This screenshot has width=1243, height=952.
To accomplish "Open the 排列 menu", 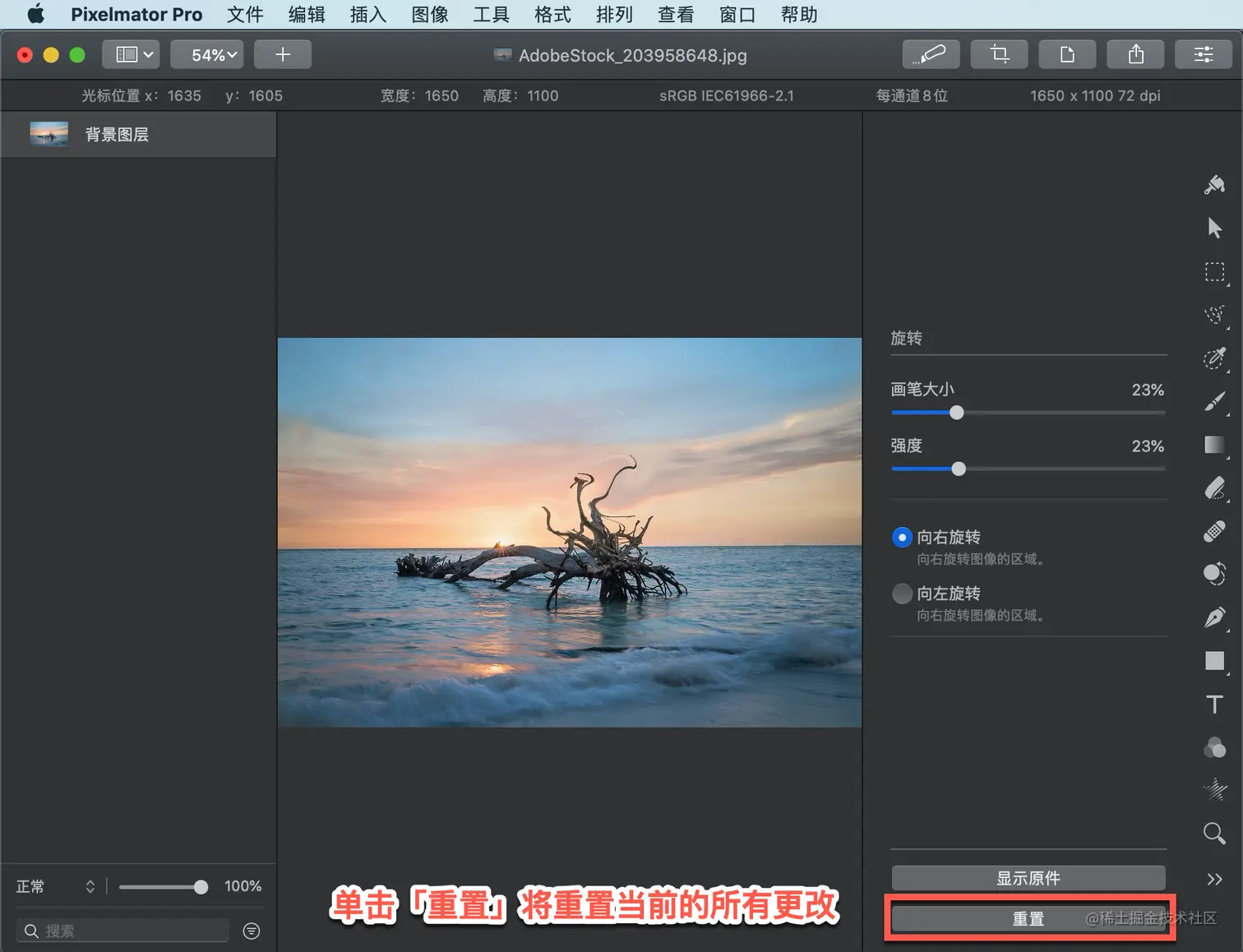I will pyautogui.click(x=614, y=14).
